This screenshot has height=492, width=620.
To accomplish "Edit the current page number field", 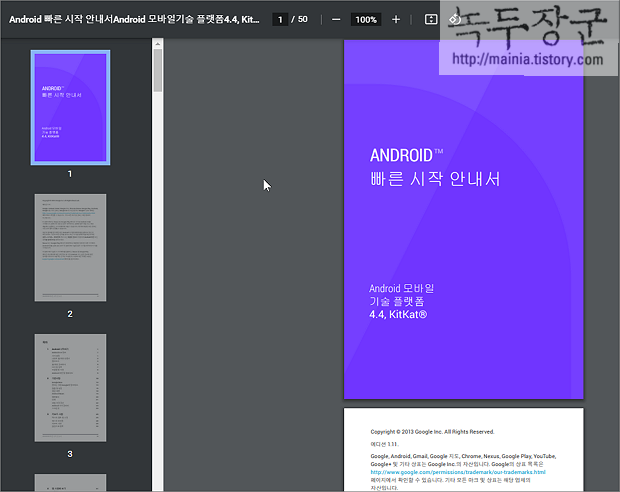I will 280,19.
